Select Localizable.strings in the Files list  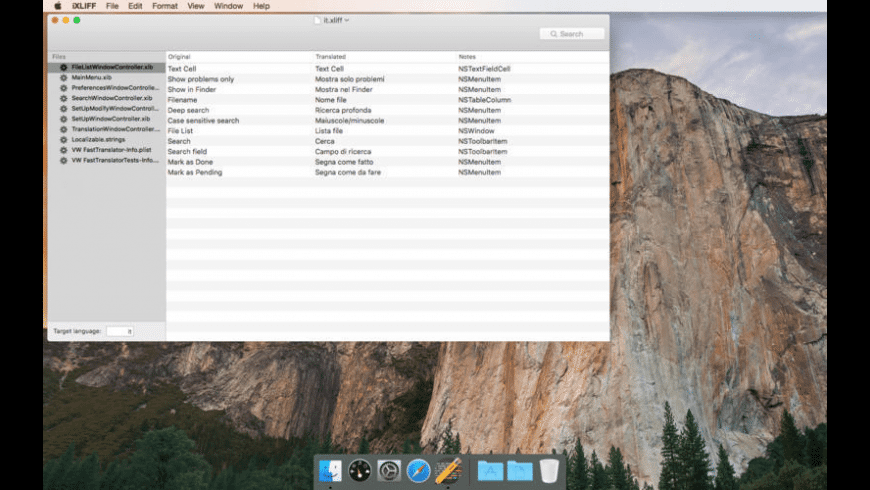point(97,139)
